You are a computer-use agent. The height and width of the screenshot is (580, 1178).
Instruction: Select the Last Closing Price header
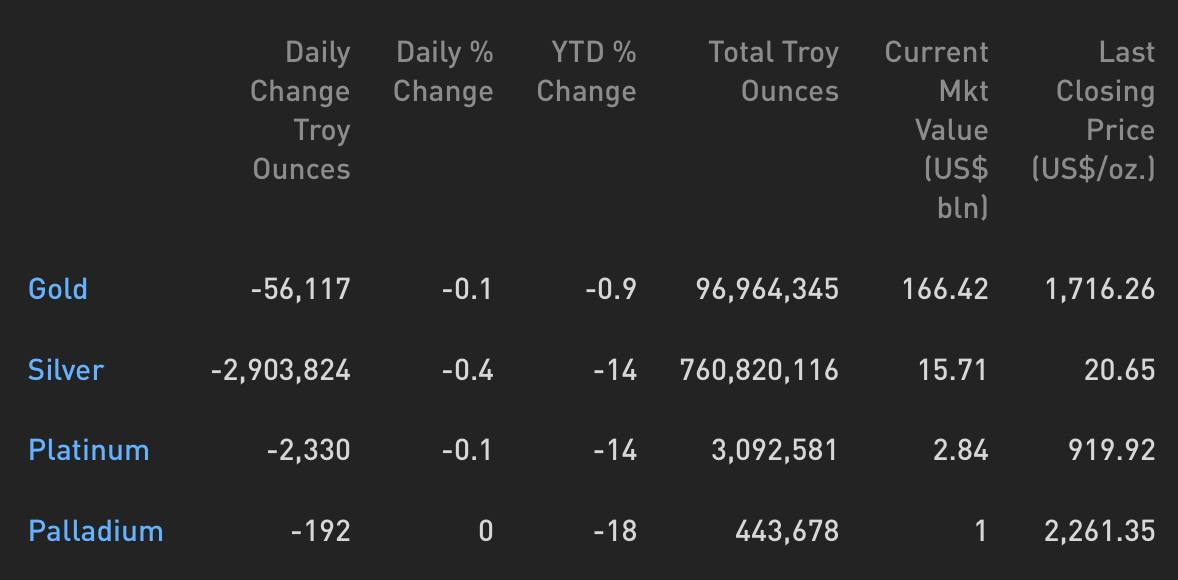1093,110
